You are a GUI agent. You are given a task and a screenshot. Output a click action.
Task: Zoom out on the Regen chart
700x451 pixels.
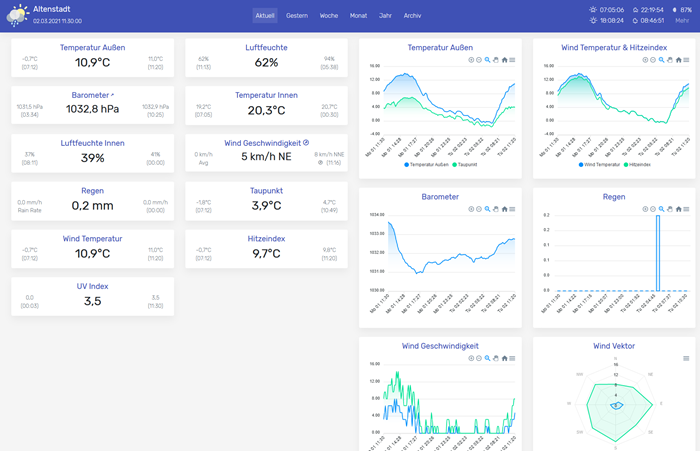[653, 209]
